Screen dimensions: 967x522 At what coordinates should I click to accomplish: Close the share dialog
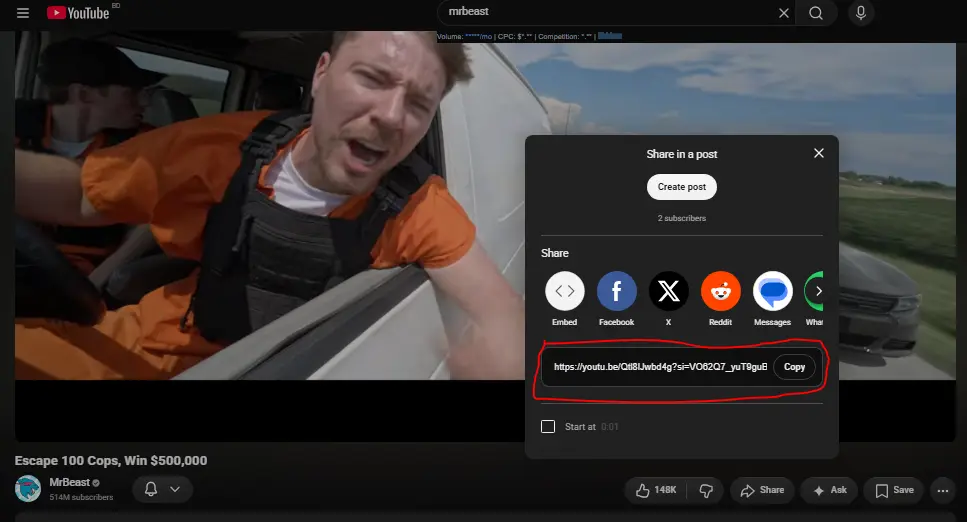click(818, 153)
